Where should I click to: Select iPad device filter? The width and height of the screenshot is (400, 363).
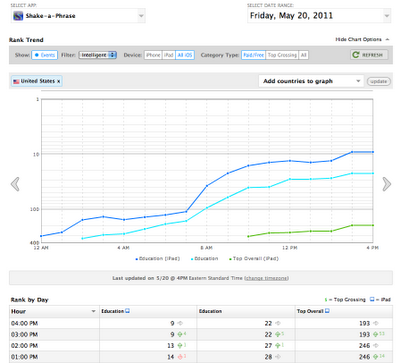(x=169, y=55)
